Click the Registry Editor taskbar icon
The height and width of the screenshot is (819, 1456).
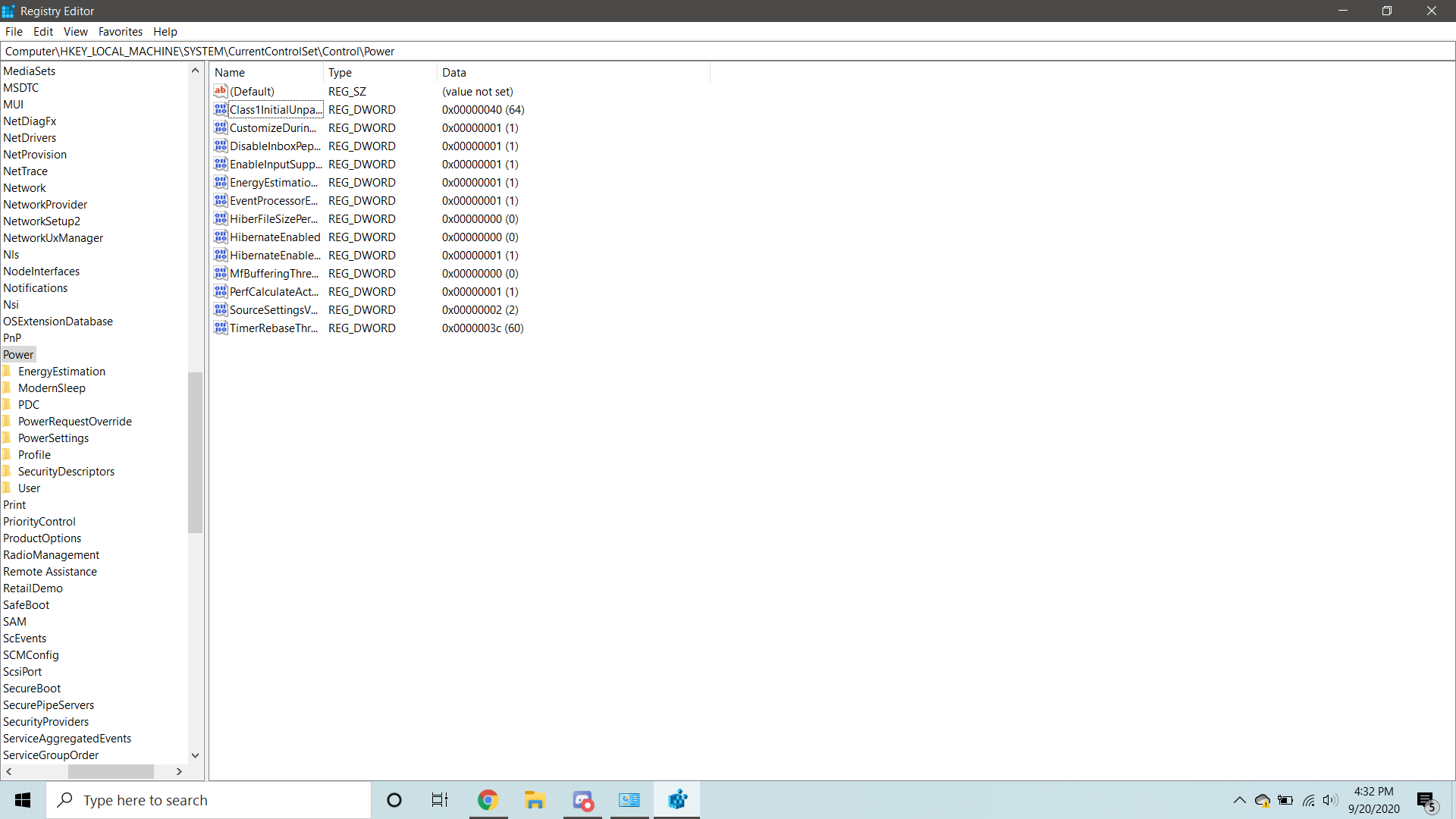coord(677,800)
